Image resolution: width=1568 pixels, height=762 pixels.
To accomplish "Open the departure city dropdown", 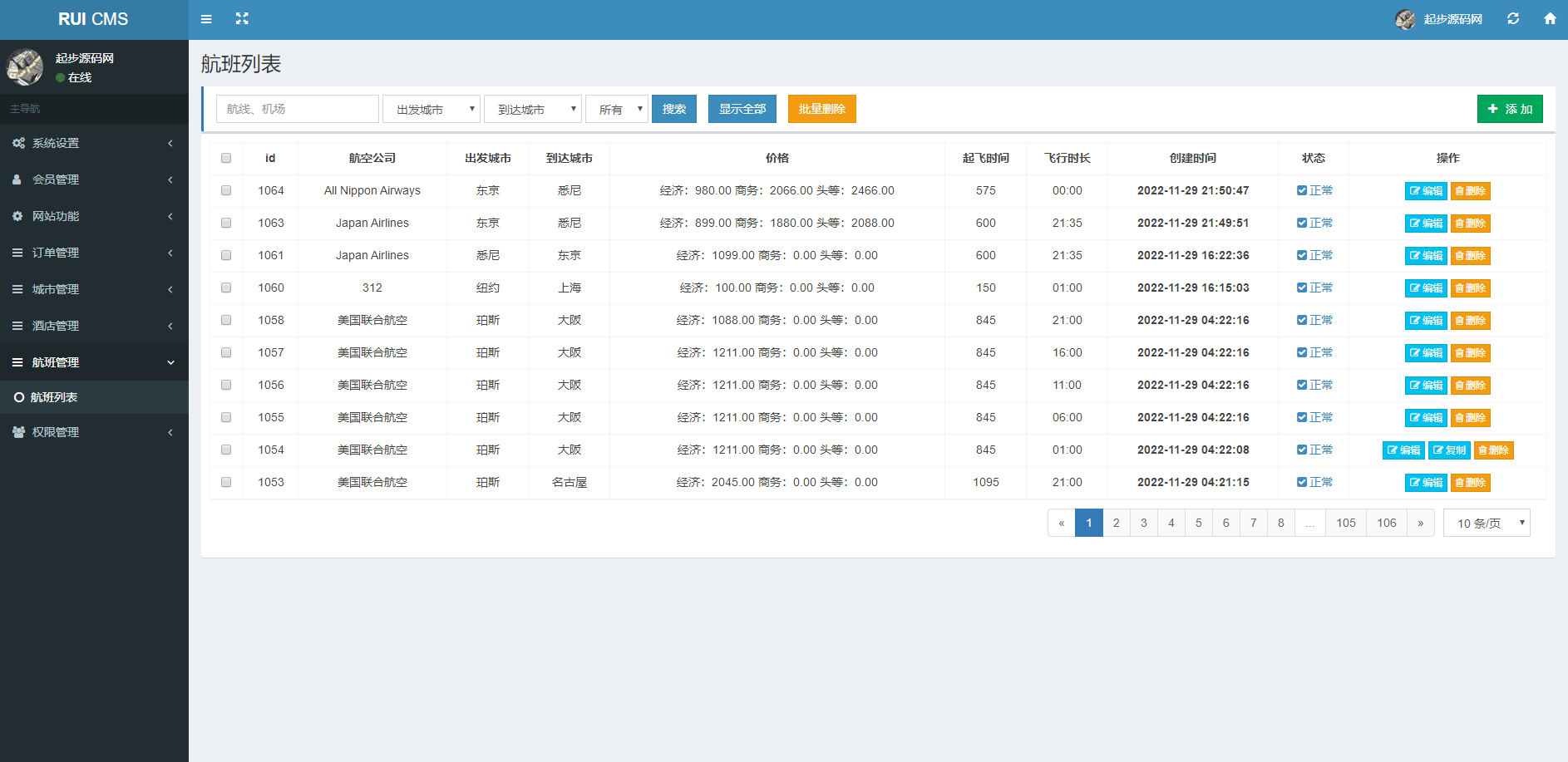I will click(431, 109).
